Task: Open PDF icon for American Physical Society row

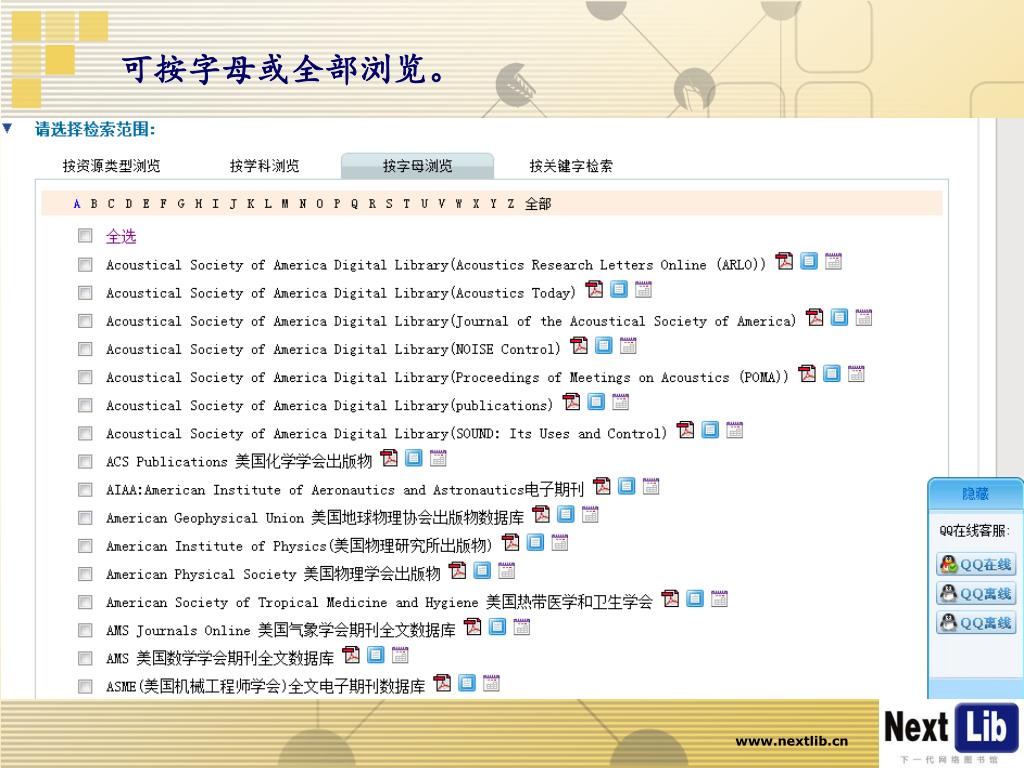Action: click(x=458, y=571)
